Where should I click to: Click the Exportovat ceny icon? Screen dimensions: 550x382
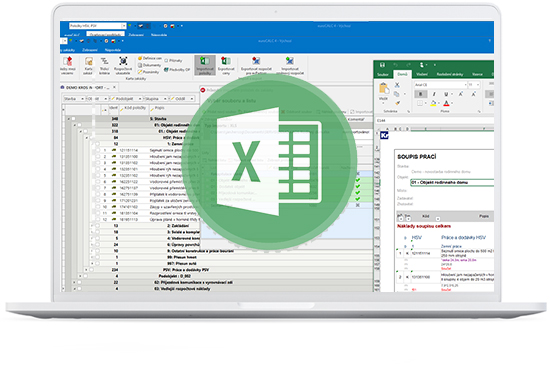pyautogui.click(x=226, y=65)
